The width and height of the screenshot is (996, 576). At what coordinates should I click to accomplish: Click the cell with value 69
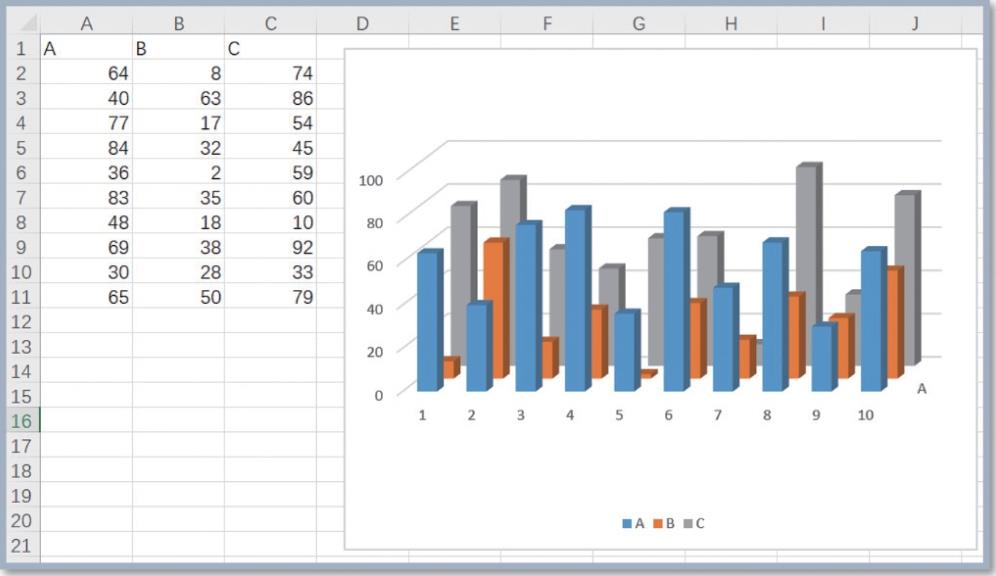click(x=86, y=247)
